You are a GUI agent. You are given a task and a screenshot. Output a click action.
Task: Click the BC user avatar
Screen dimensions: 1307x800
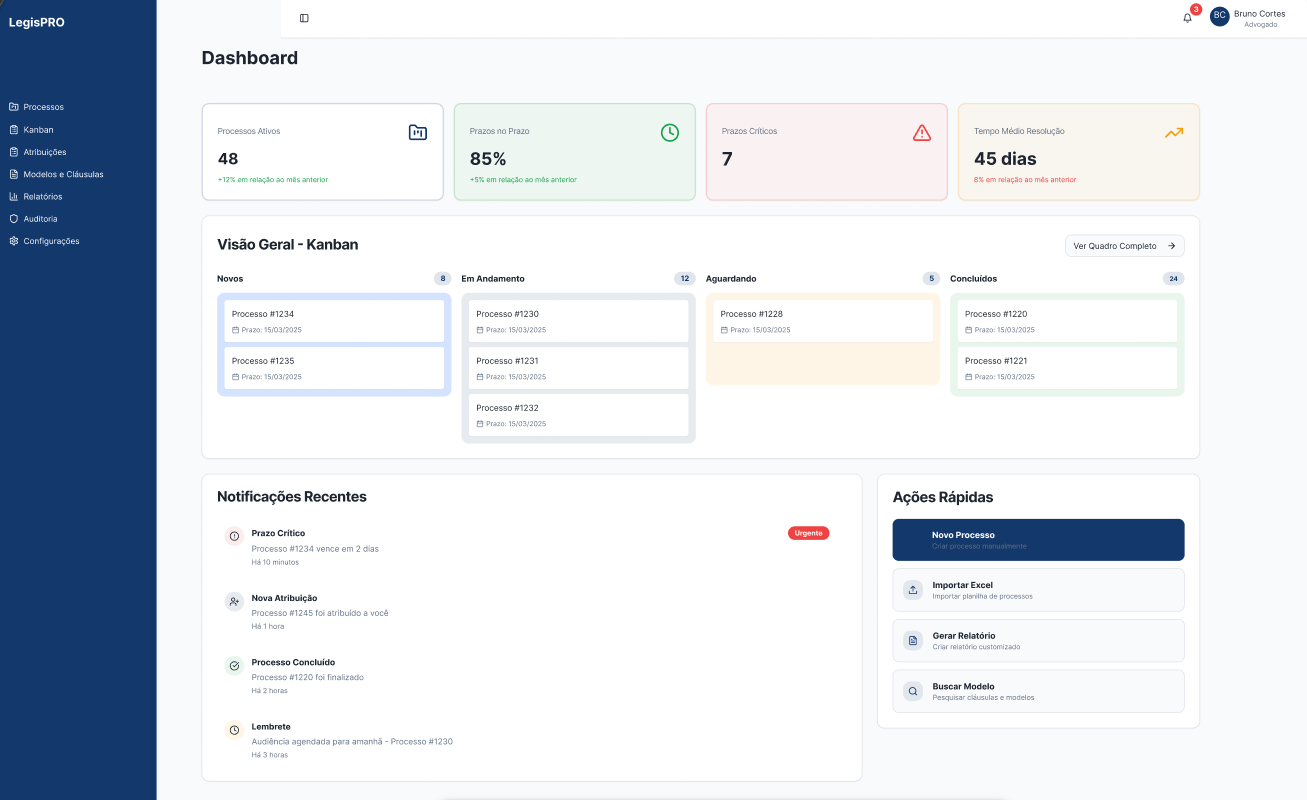(1219, 16)
